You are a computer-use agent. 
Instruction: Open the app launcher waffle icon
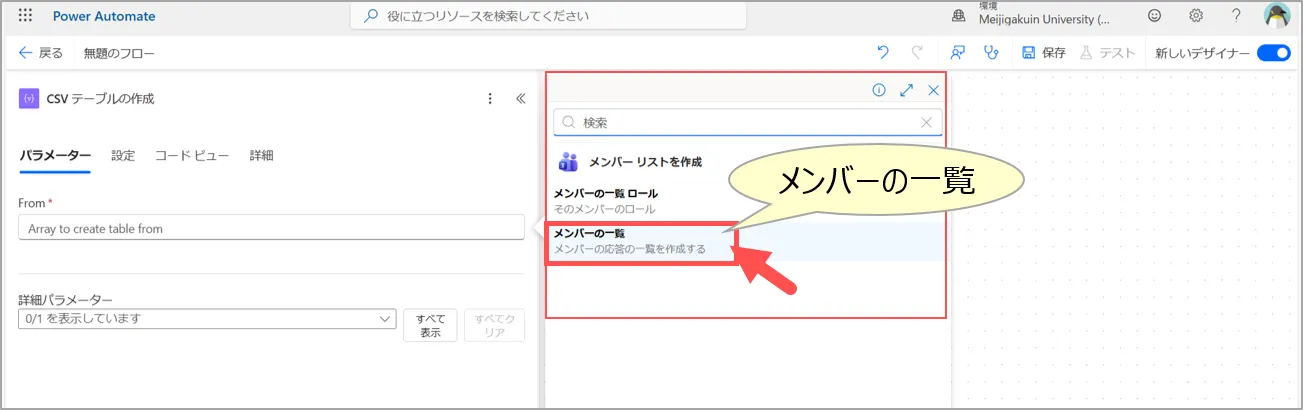pyautogui.click(x=26, y=16)
